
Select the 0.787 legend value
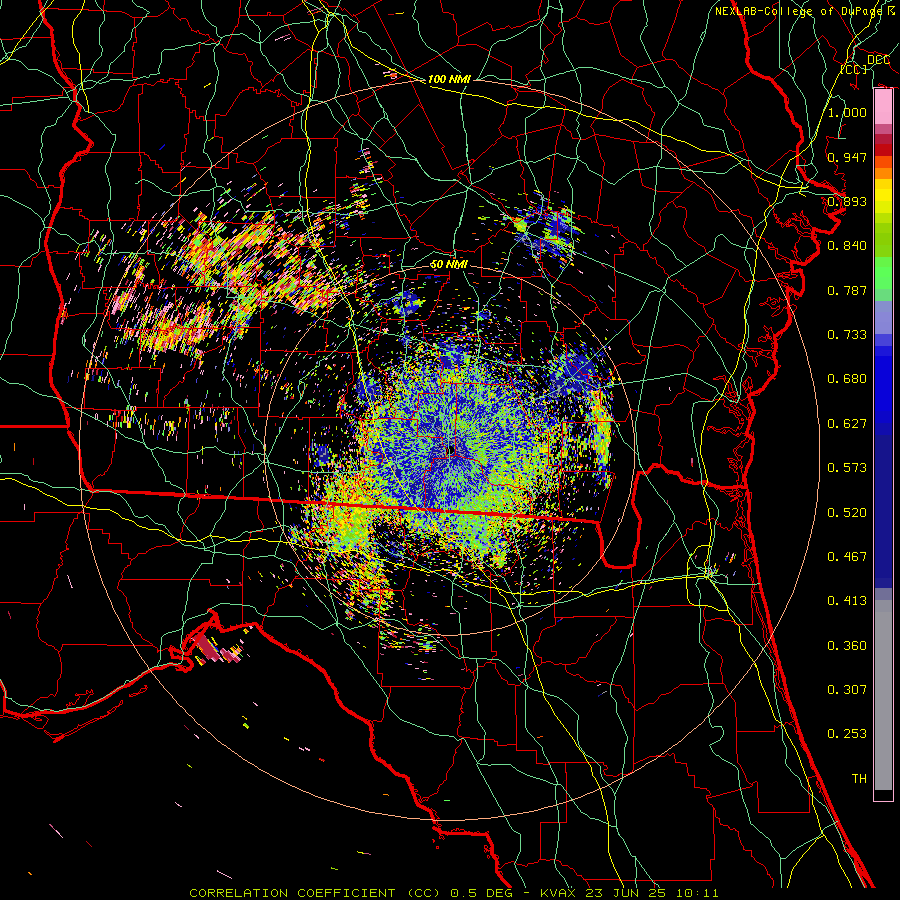(x=847, y=290)
